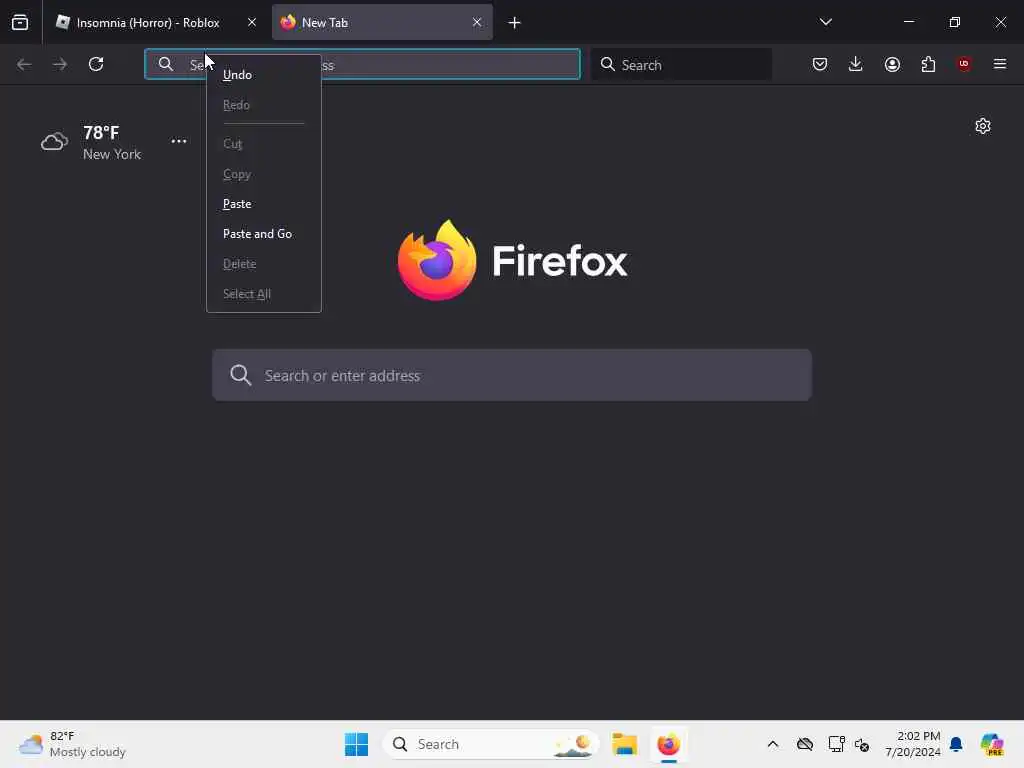Click the display/network tray icon
Image resolution: width=1024 pixels, height=768 pixels.
coord(836,744)
